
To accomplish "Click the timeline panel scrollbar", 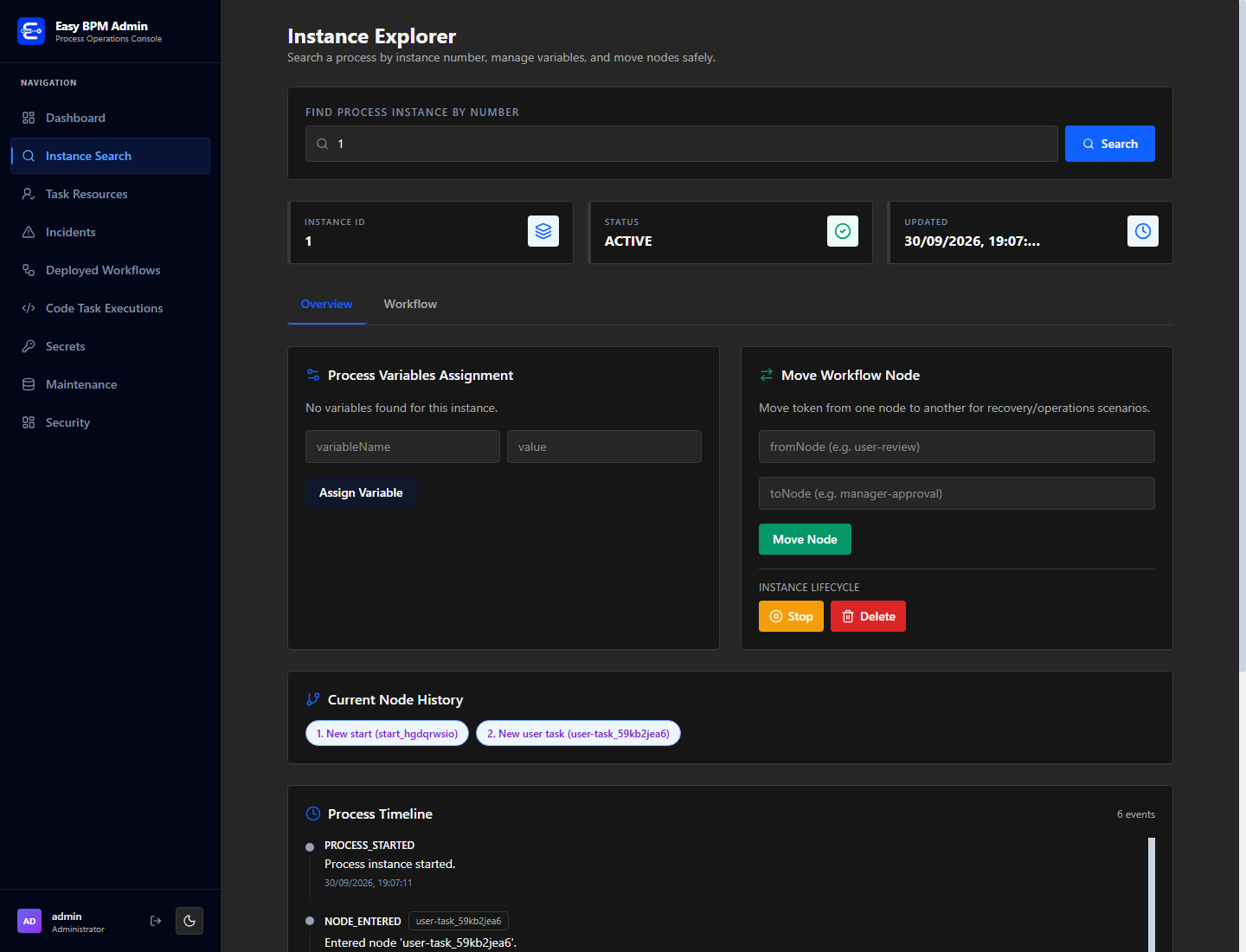I will click(x=1152, y=895).
